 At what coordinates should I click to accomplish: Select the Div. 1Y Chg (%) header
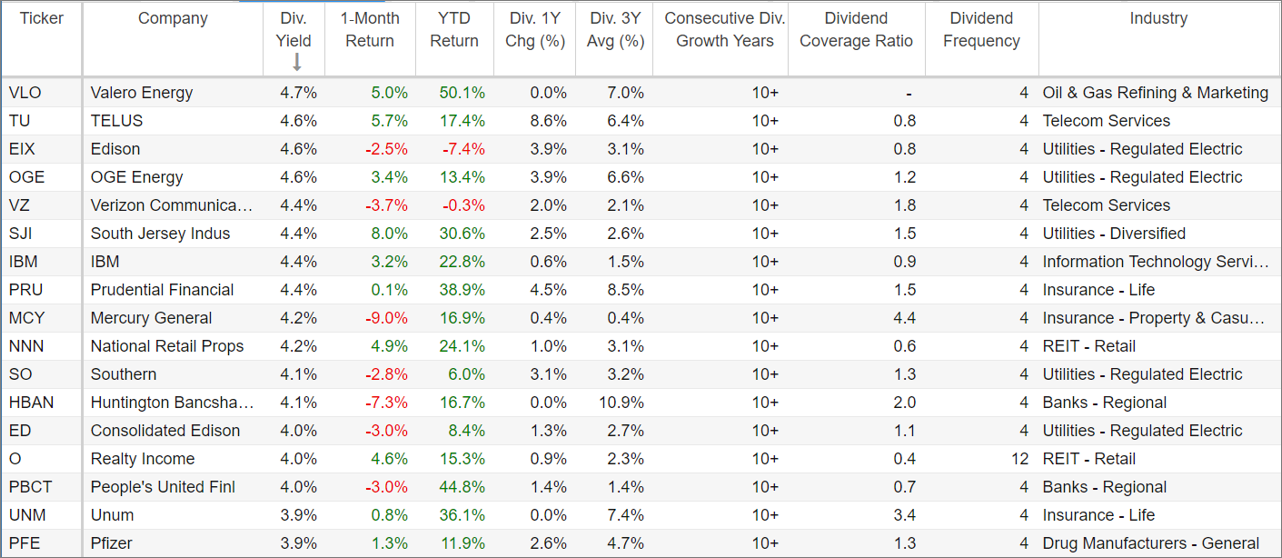[535, 30]
